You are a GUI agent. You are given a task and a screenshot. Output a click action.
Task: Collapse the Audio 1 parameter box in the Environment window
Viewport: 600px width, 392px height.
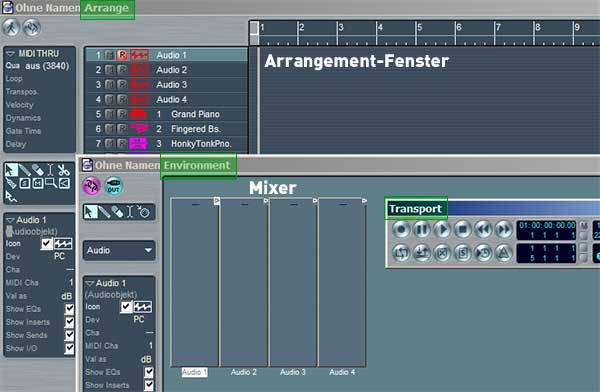point(90,283)
